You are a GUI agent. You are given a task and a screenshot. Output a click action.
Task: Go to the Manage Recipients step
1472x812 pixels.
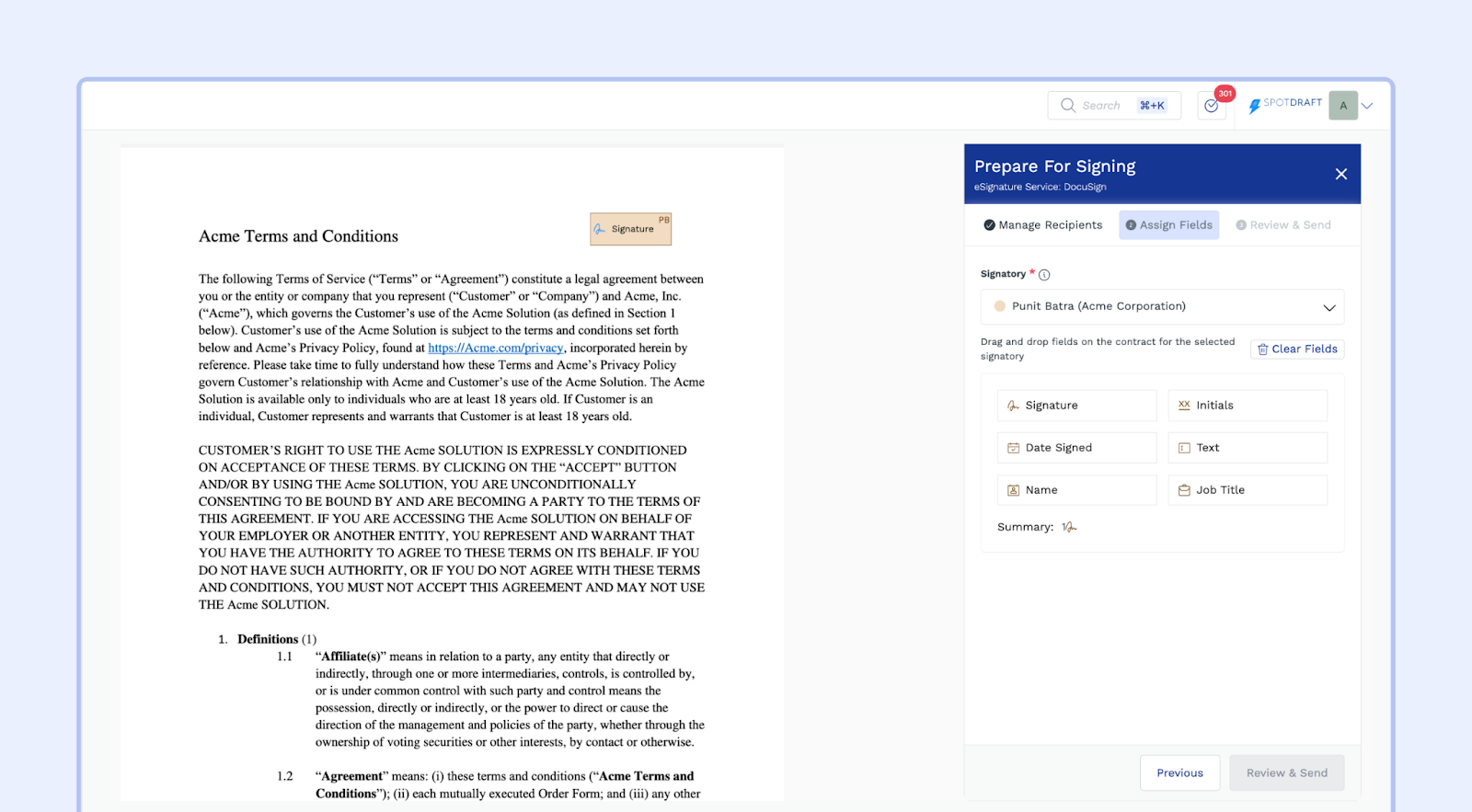tap(1043, 225)
